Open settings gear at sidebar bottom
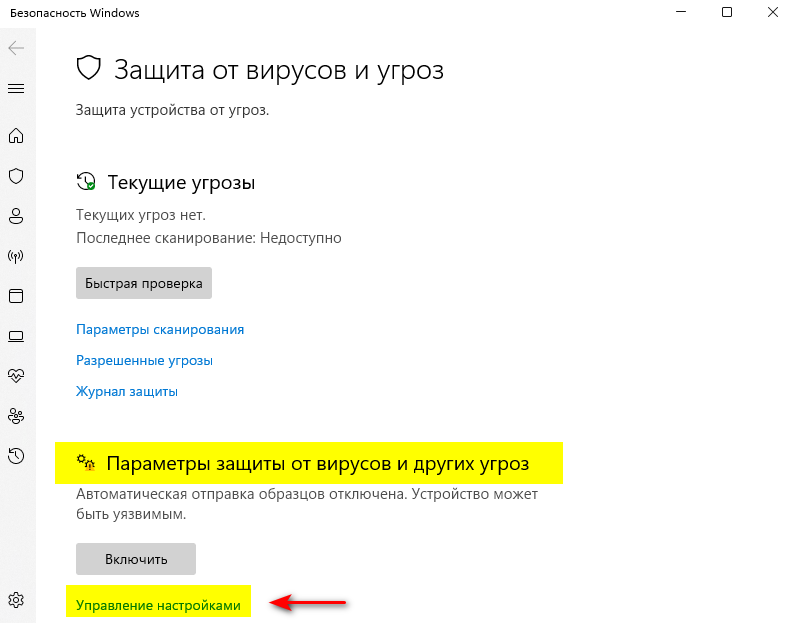 point(16,600)
